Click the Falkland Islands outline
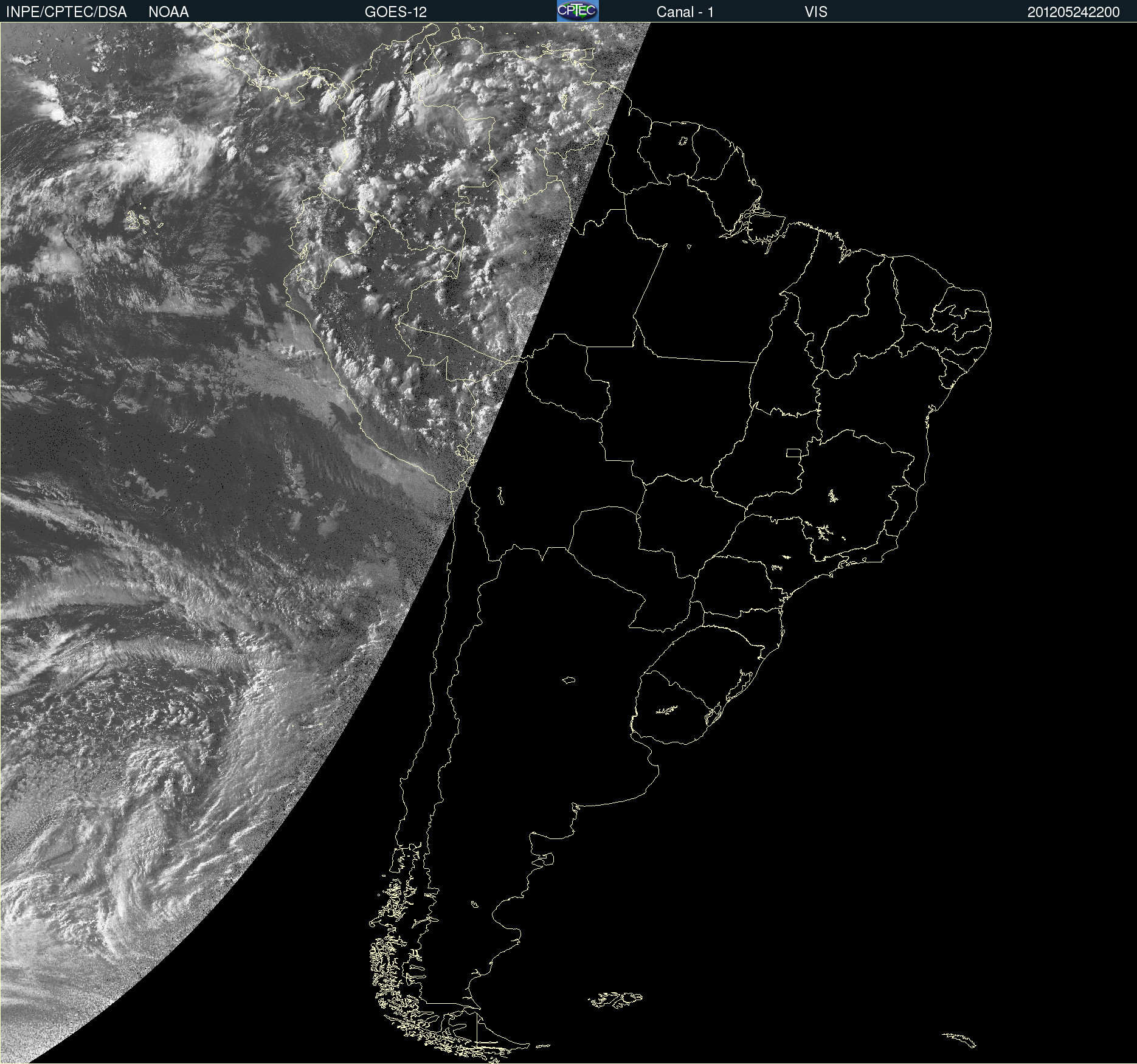1137x1064 pixels. [x=615, y=1000]
